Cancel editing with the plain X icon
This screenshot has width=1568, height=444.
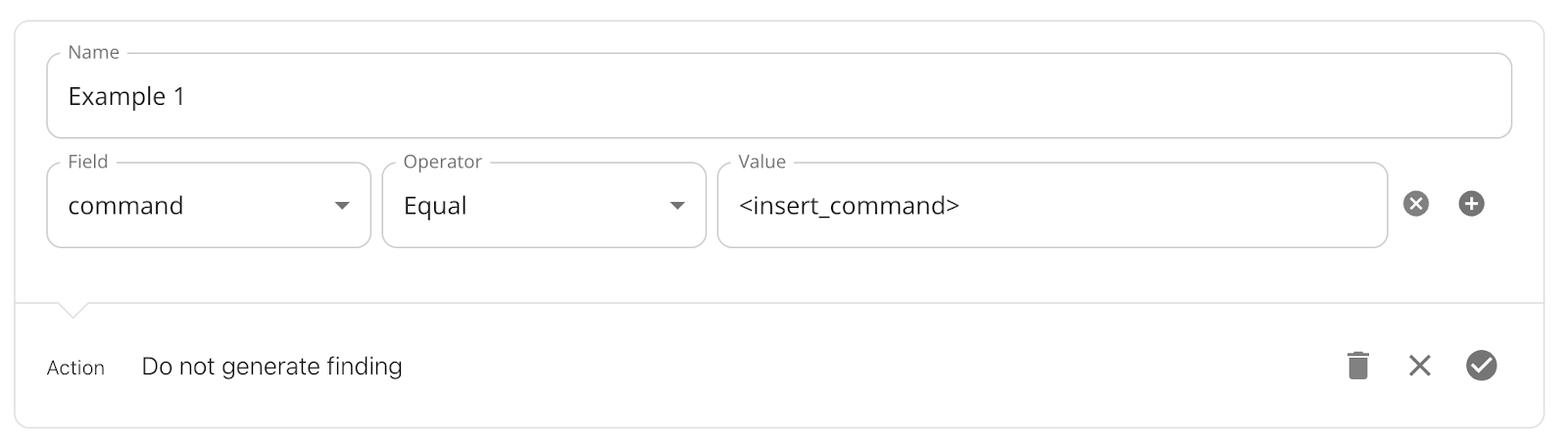[1419, 366]
